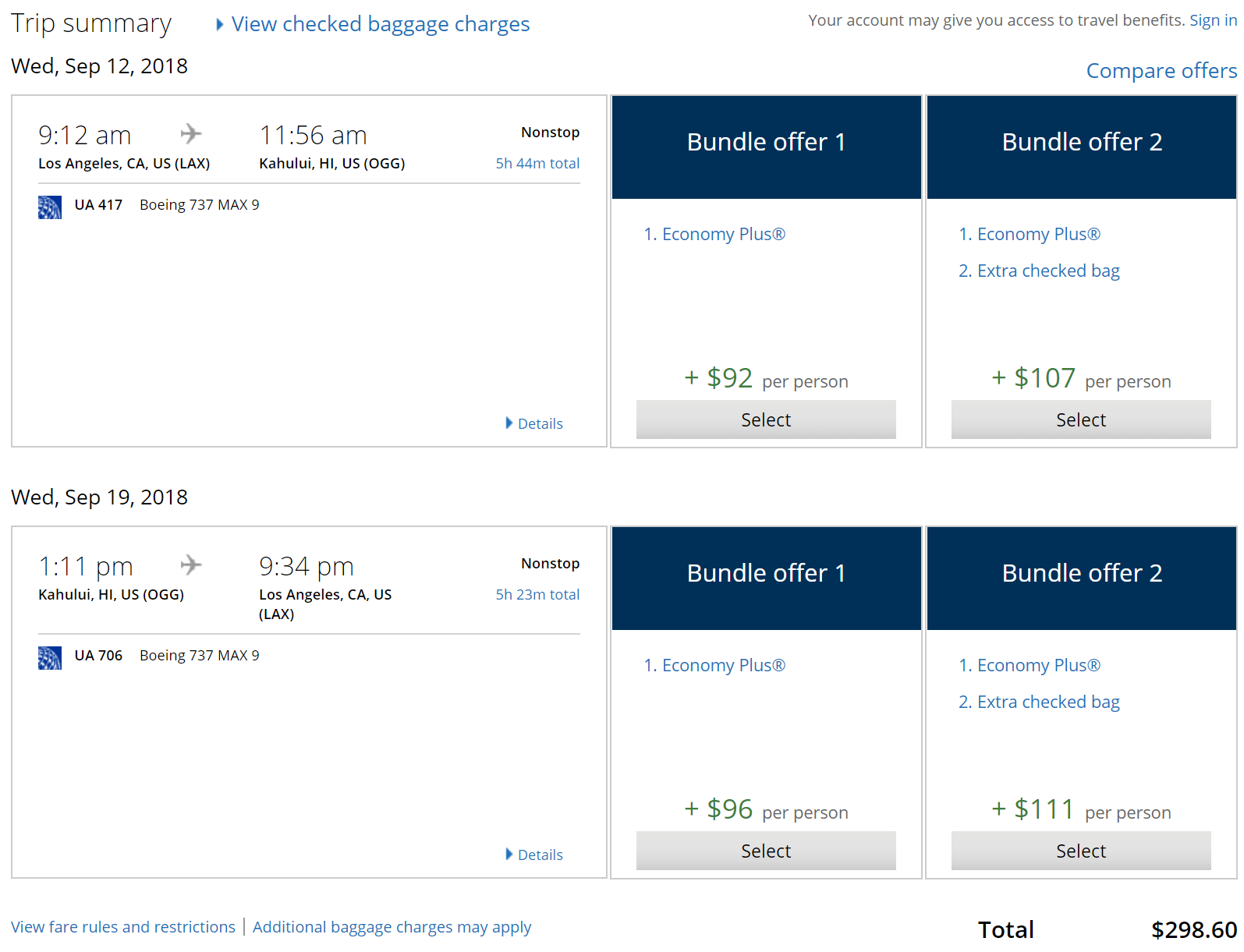The height and width of the screenshot is (952, 1244).
Task: View fare rules and restrictions
Action: (x=123, y=927)
